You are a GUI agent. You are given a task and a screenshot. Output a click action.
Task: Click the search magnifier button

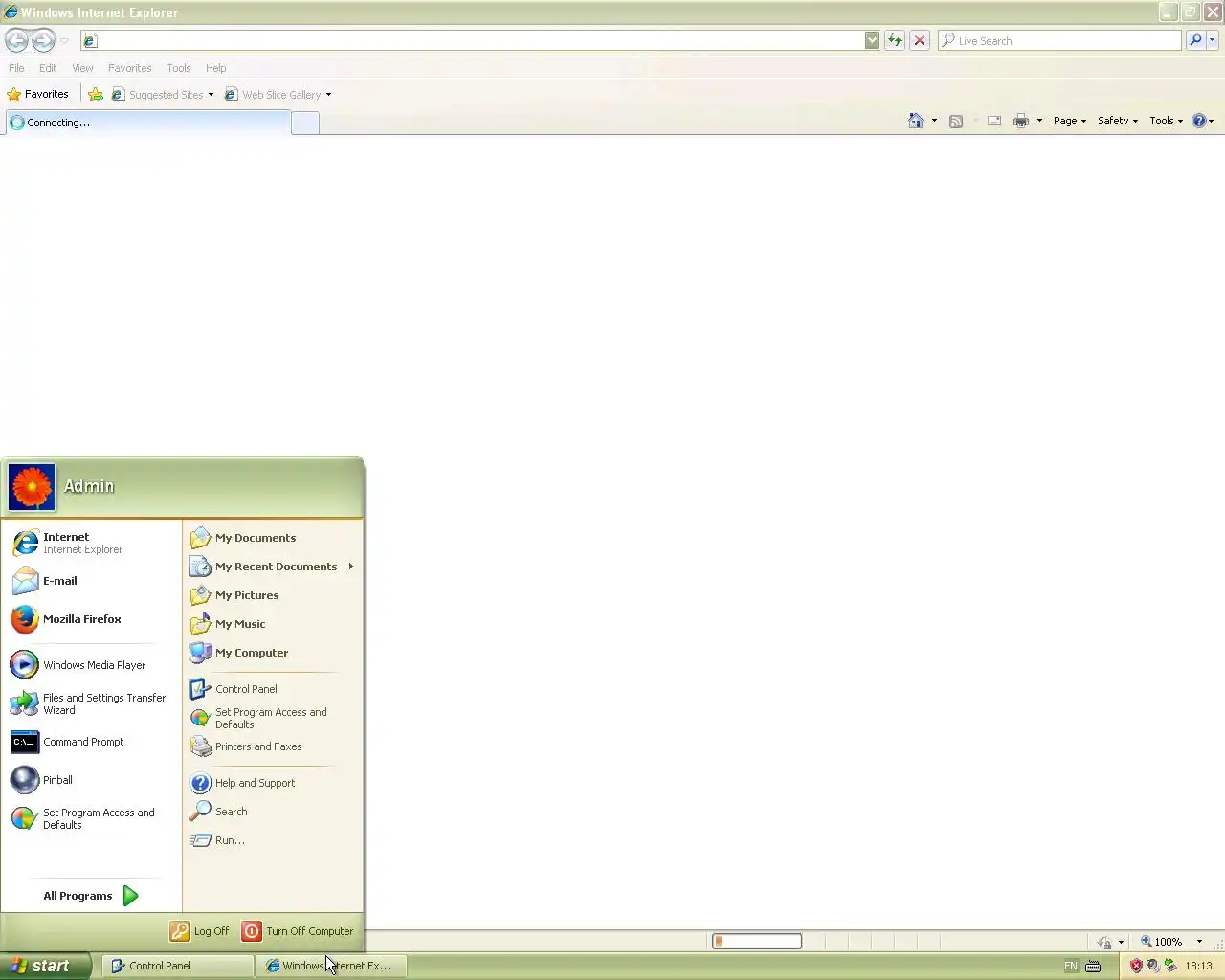pos(1195,40)
